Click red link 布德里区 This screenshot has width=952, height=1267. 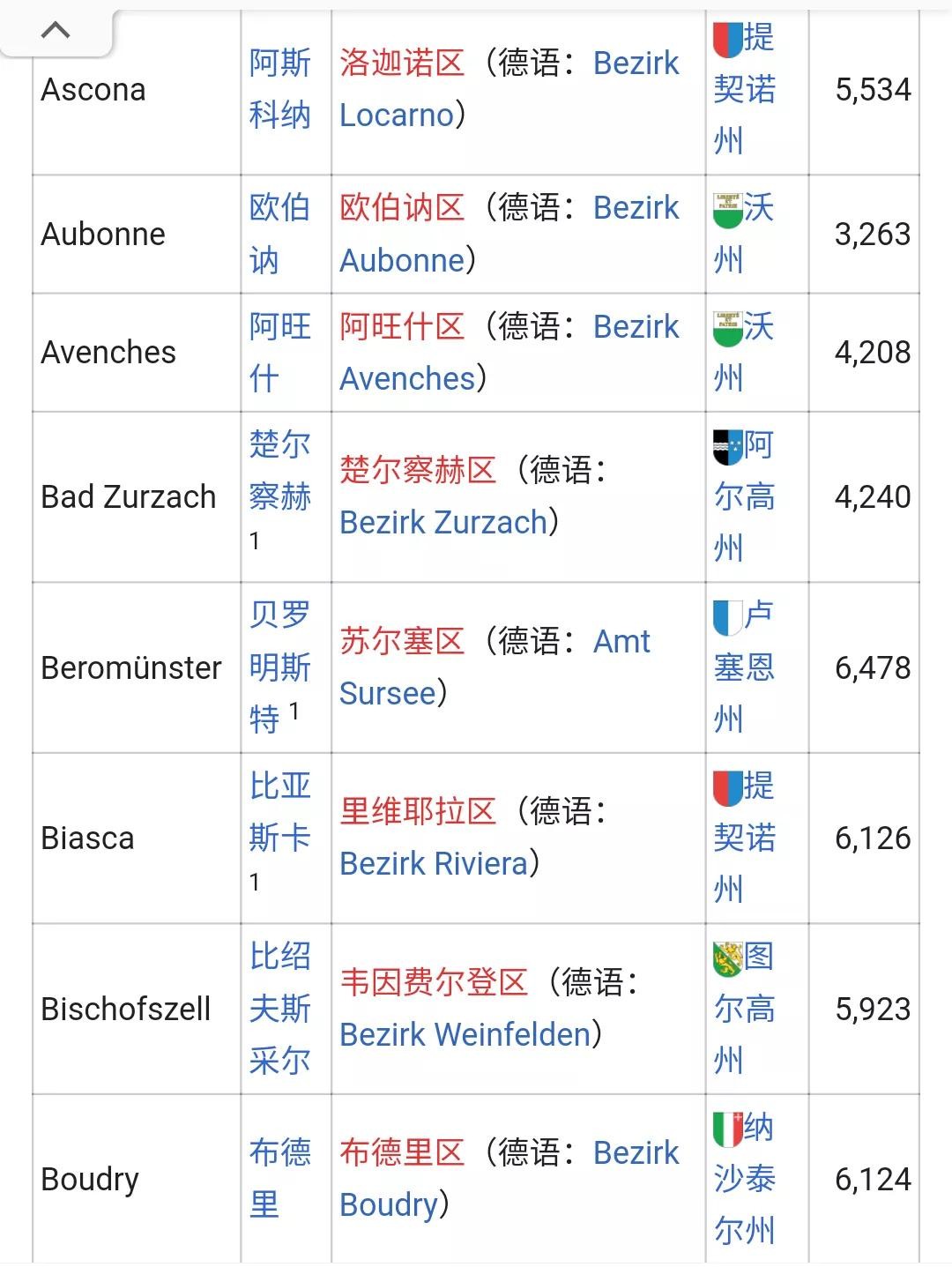tap(402, 1153)
